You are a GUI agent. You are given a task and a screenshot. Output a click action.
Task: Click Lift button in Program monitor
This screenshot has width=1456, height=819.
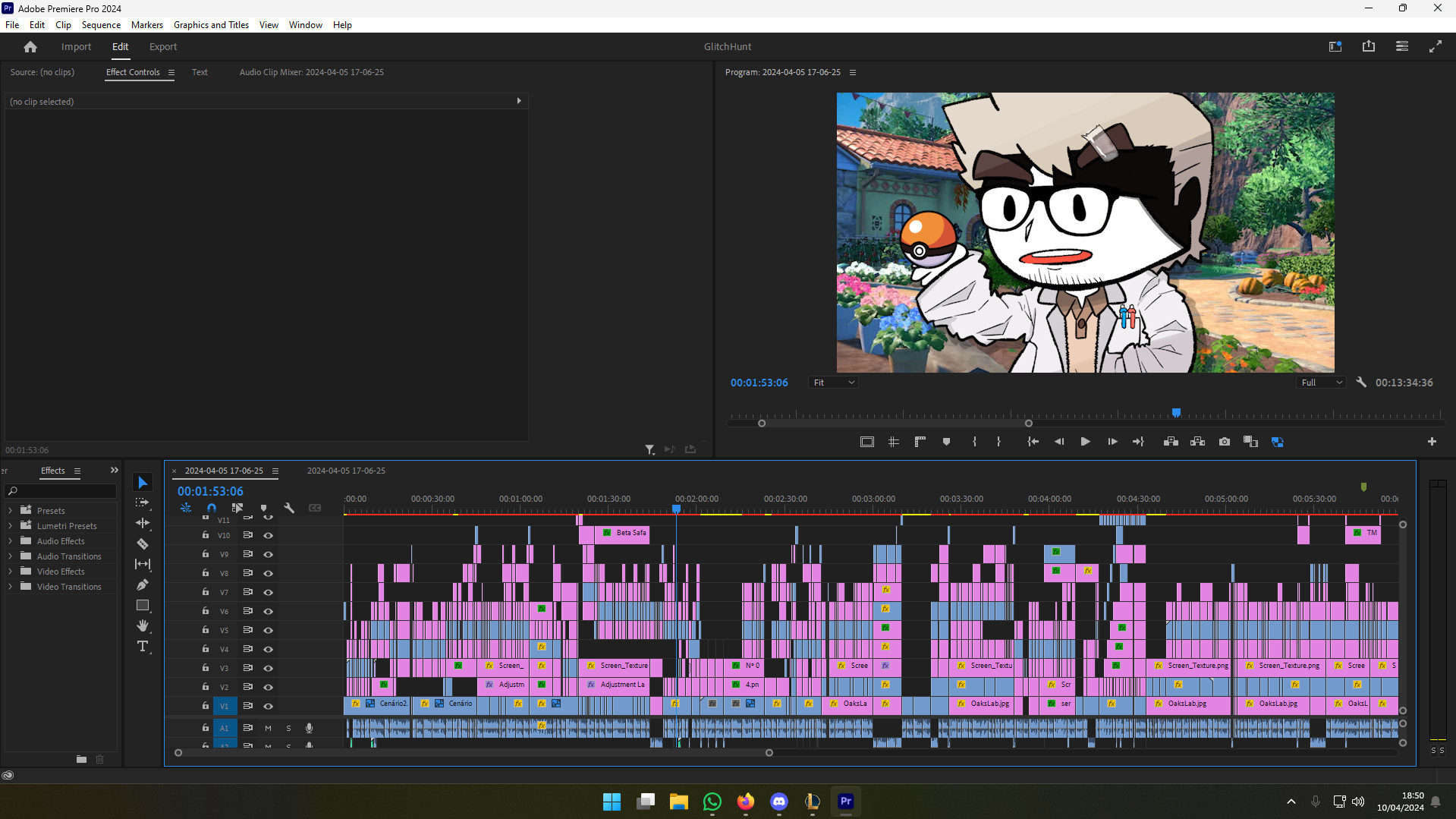click(x=1171, y=442)
